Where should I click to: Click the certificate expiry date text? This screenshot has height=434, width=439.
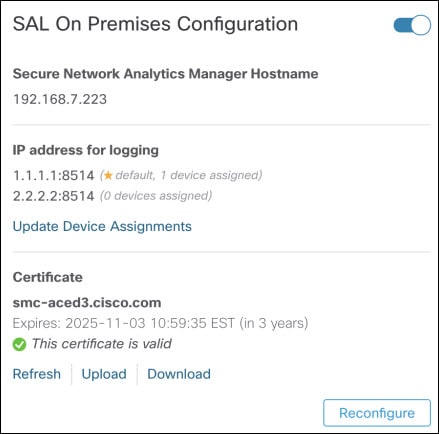(160, 323)
